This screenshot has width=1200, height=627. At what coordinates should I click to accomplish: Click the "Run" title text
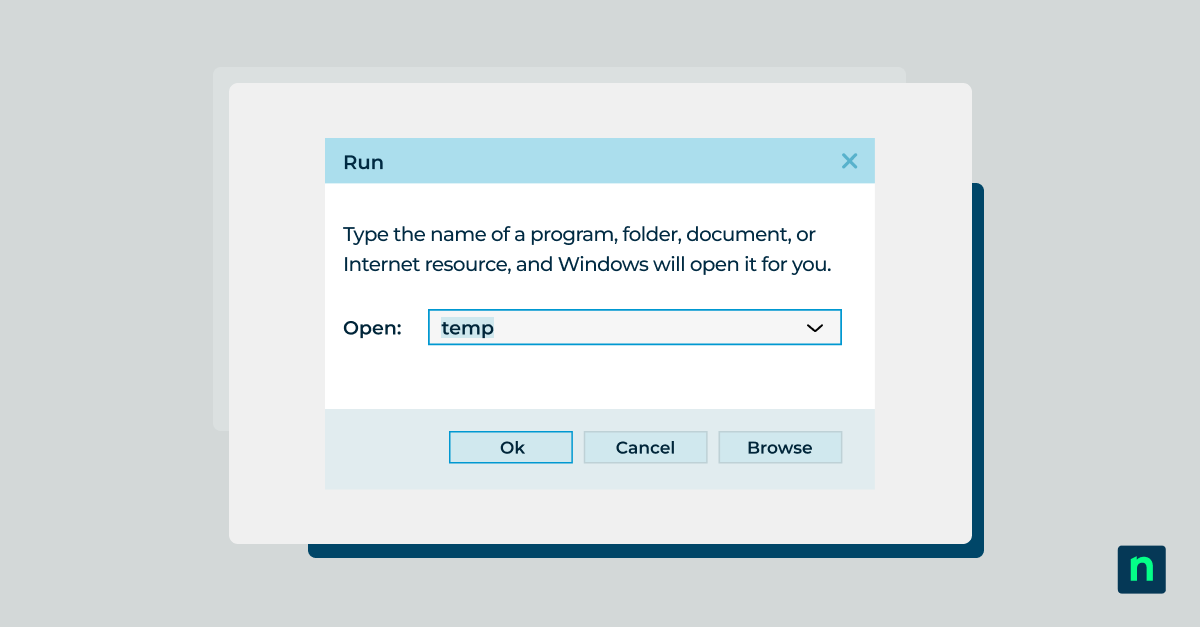pos(363,162)
